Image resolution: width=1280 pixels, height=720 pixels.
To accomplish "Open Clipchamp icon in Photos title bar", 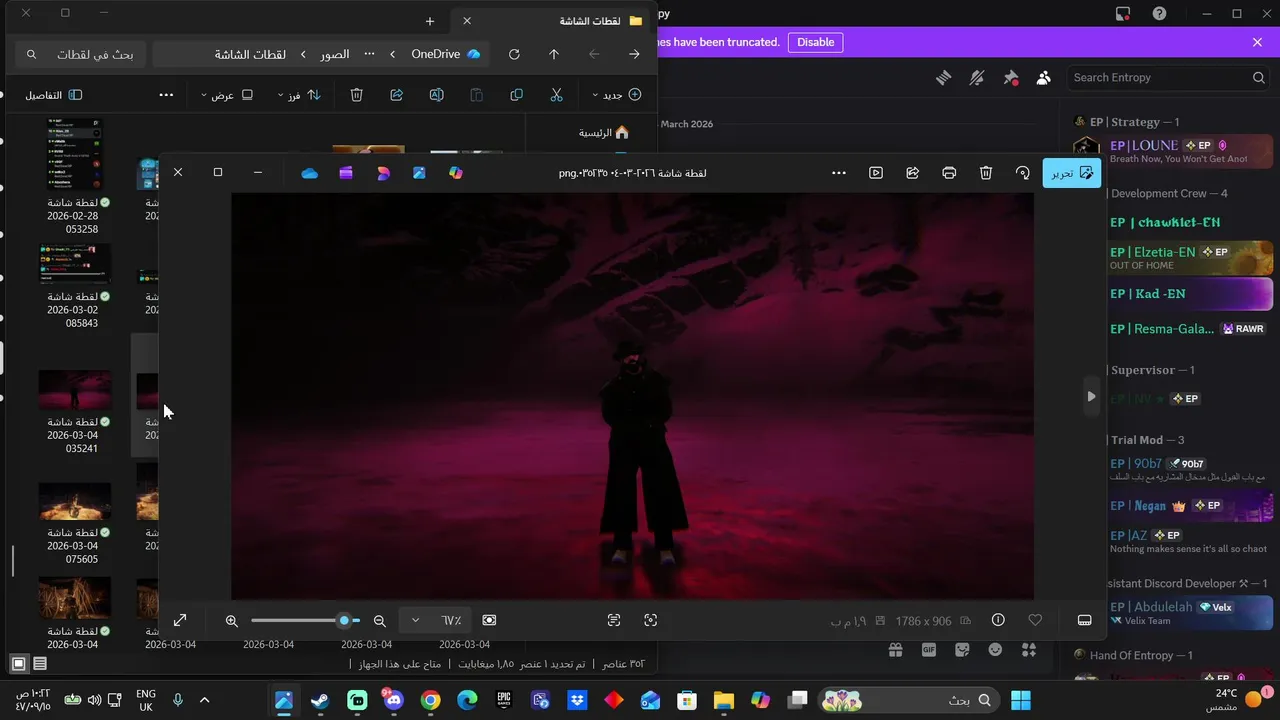I will [346, 173].
